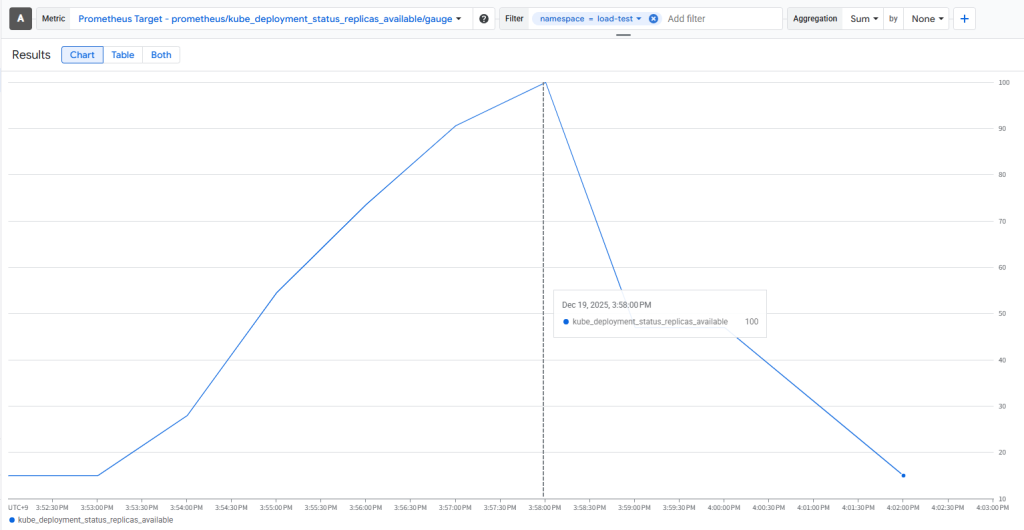
Task: Click the kube_deployment_status_replicas_available legend label
Action: [x=95, y=520]
